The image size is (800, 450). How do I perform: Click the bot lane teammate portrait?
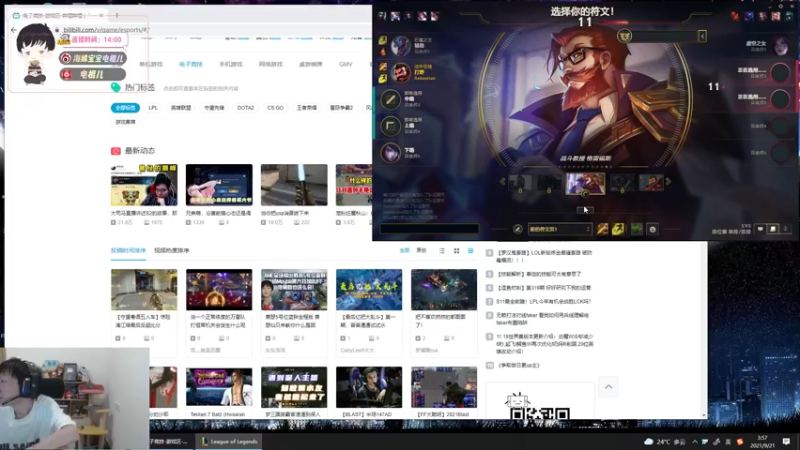tap(390, 153)
